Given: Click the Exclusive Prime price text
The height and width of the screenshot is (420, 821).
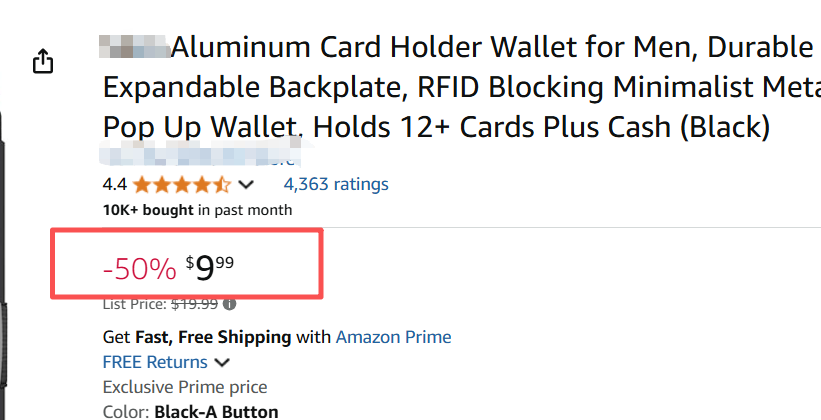Looking at the screenshot, I should (185, 387).
